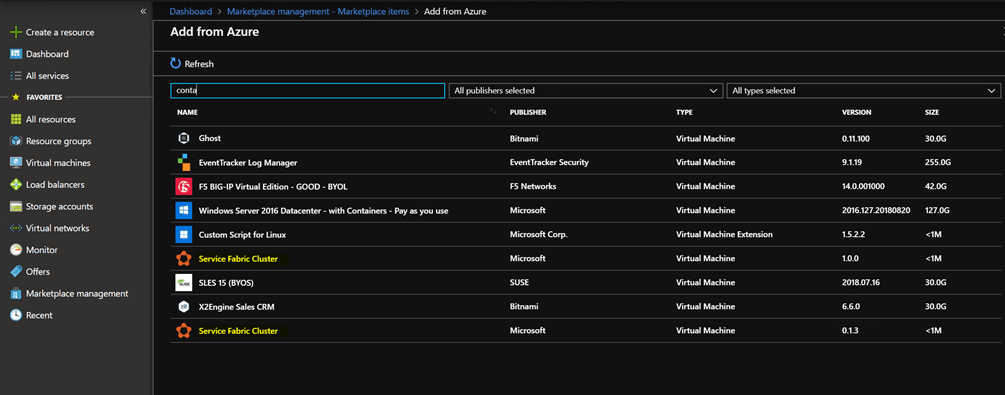Click the SLES 15 SUSE logo icon

[x=183, y=283]
